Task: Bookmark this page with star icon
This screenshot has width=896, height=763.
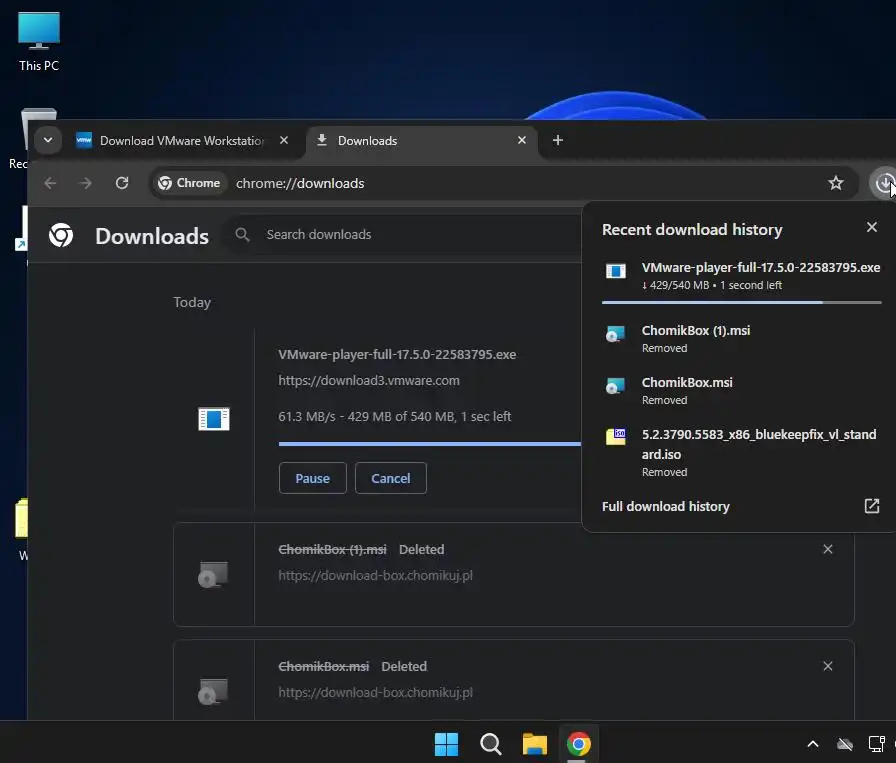Action: click(836, 183)
